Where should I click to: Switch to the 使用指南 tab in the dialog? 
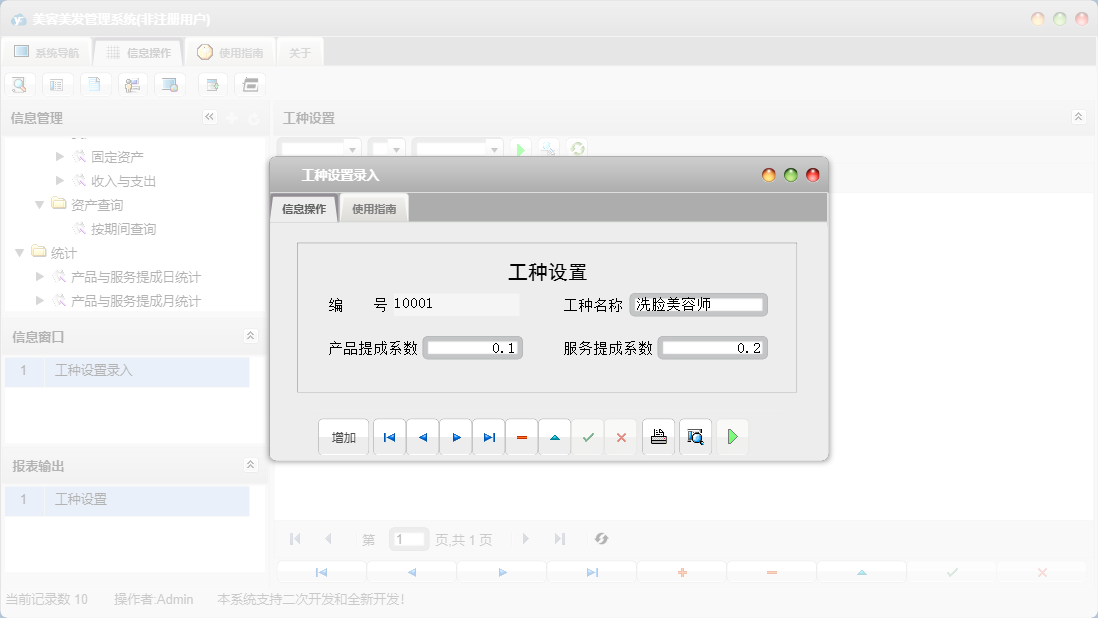375,208
